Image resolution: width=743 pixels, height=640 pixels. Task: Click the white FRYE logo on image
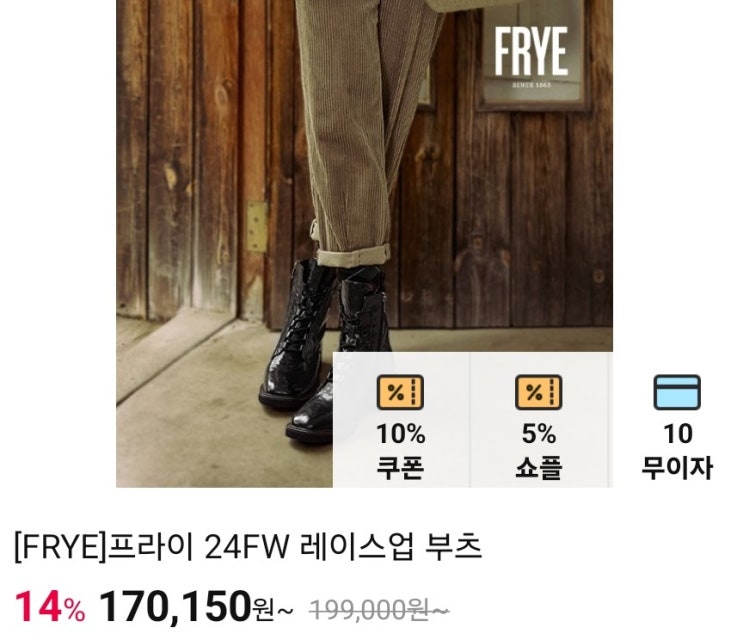(x=531, y=51)
